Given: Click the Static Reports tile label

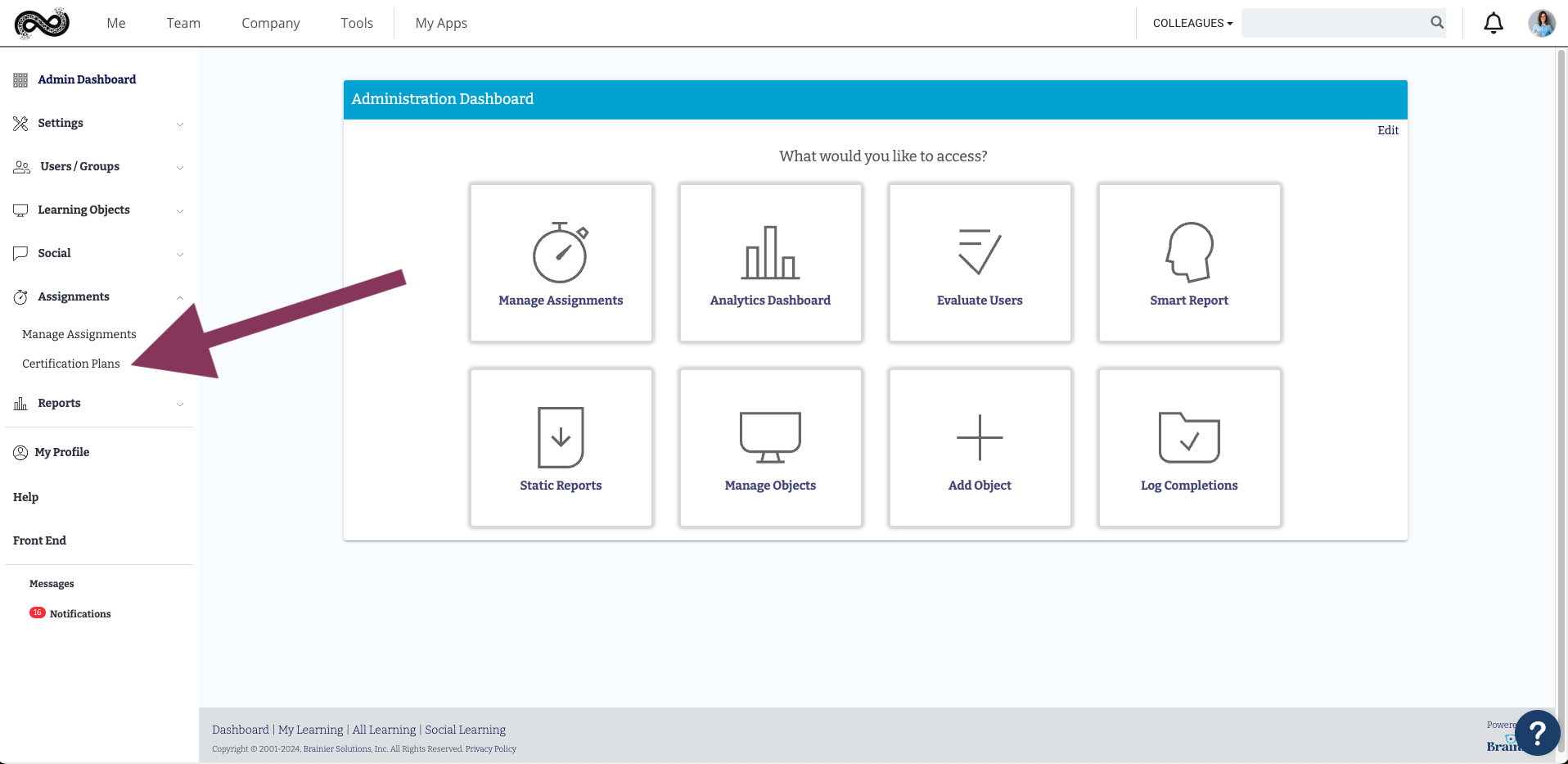Looking at the screenshot, I should click(561, 486).
